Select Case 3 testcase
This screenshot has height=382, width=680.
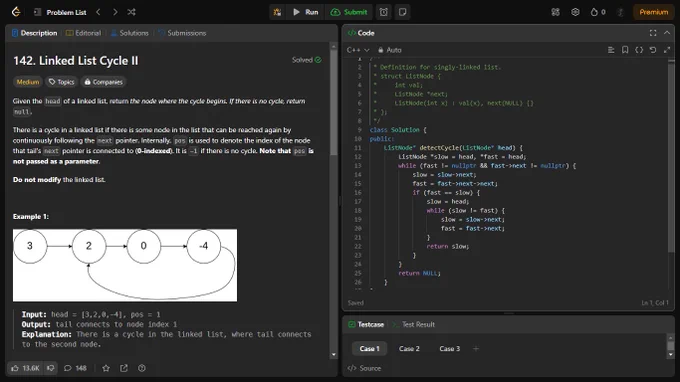coord(449,349)
